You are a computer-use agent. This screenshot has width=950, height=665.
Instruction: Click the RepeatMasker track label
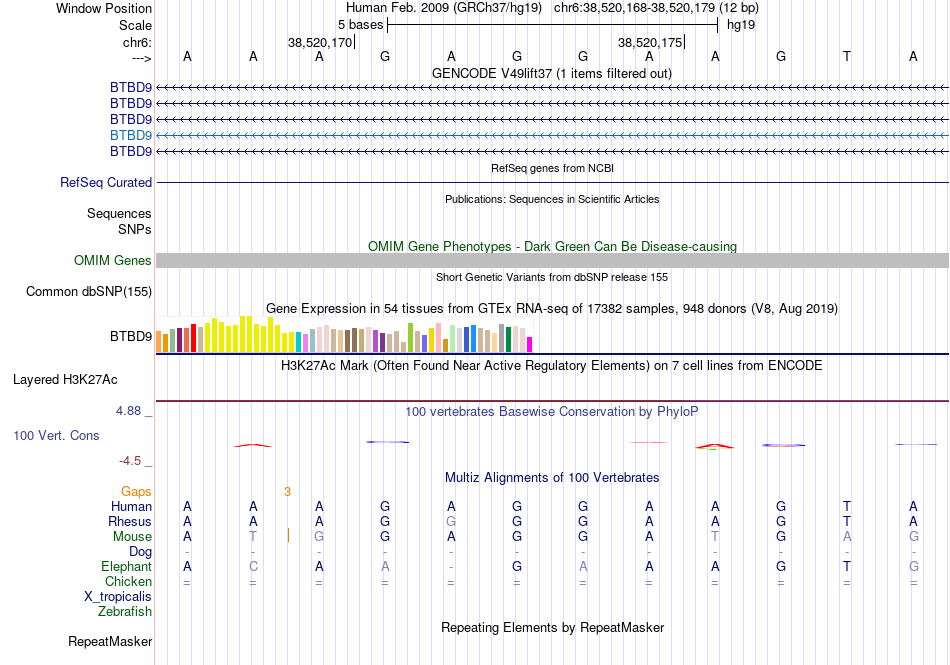click(110, 641)
